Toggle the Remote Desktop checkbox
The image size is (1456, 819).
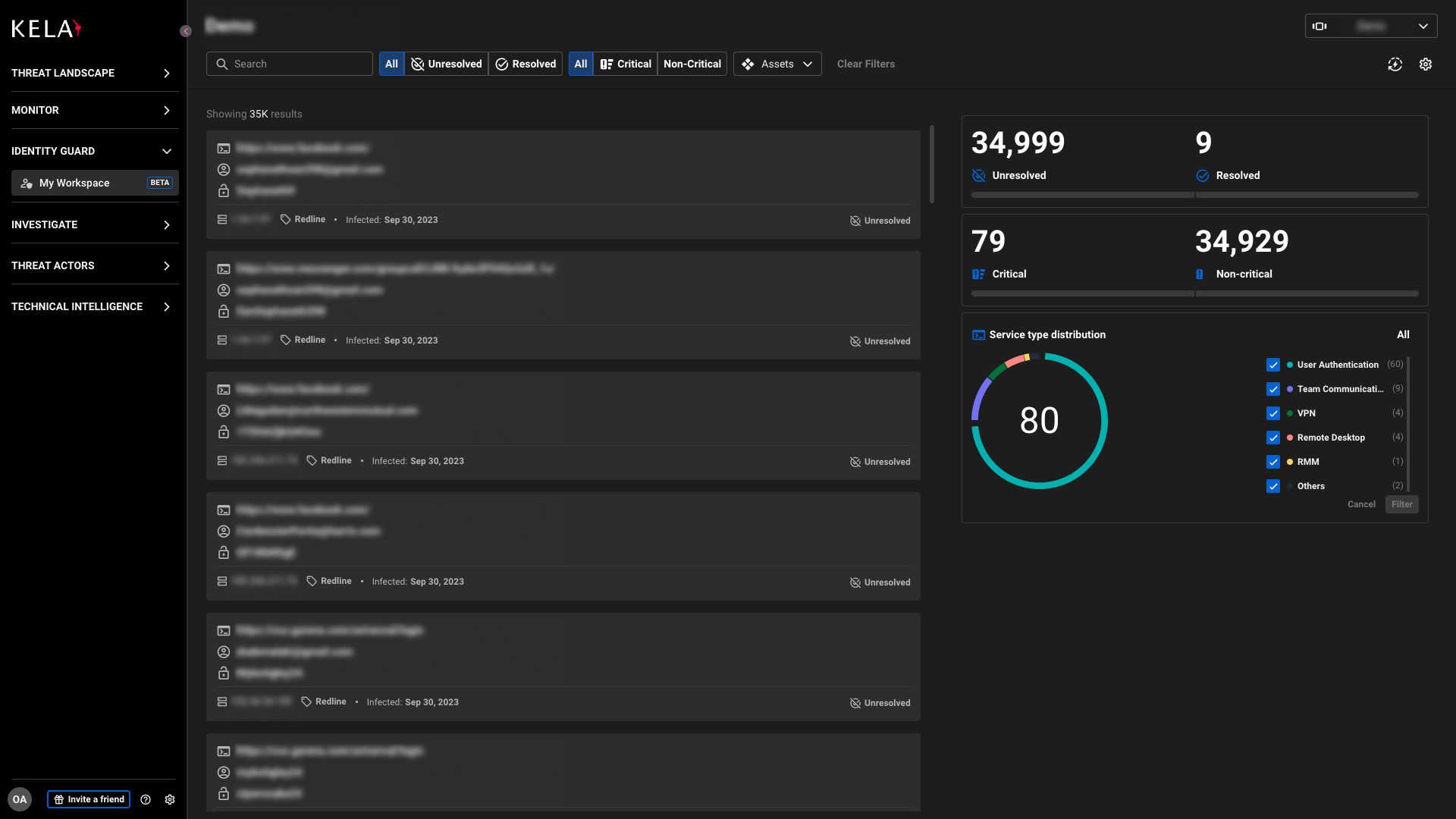1273,438
